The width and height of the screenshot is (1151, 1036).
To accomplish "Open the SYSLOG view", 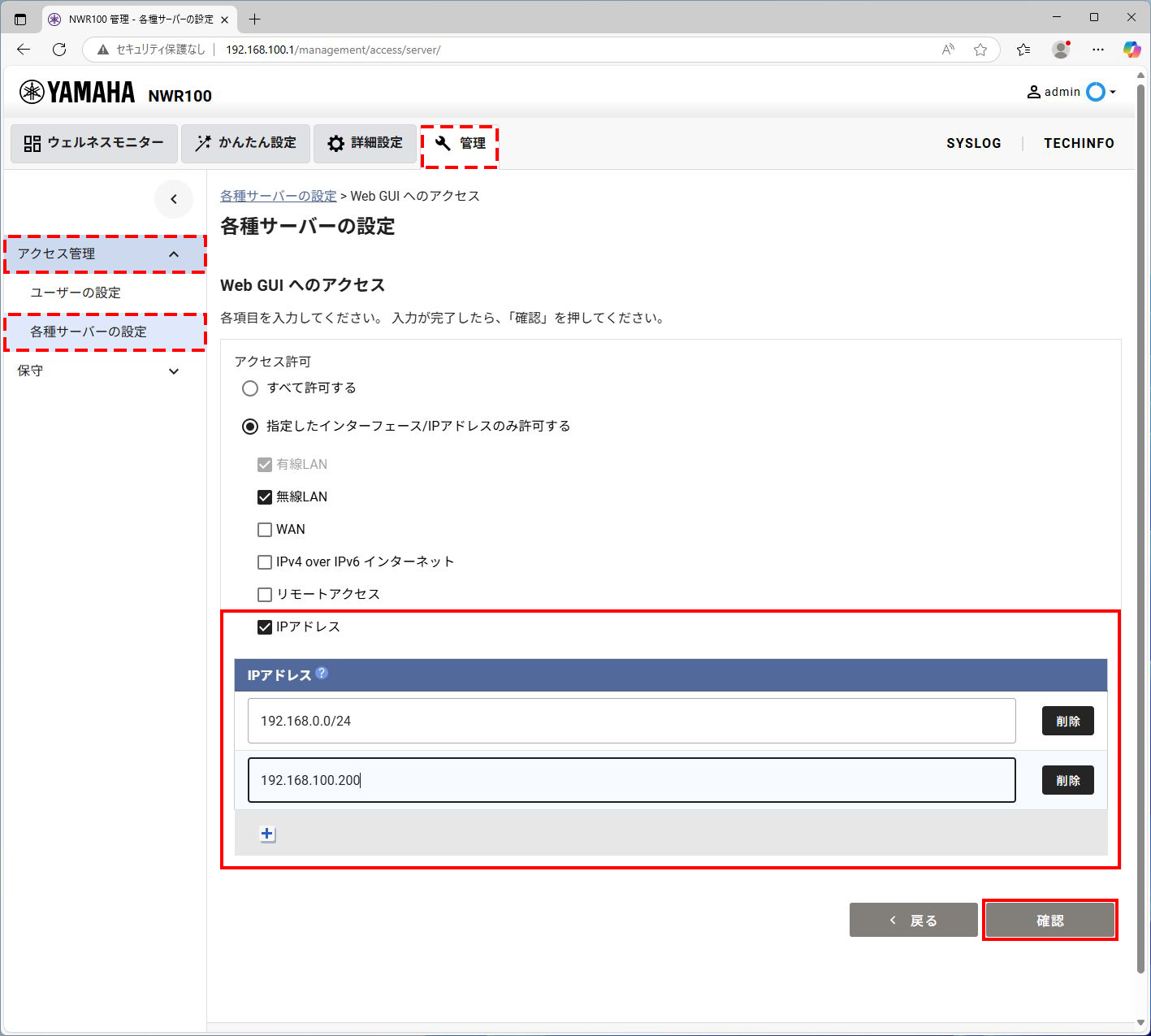I will coord(973,143).
